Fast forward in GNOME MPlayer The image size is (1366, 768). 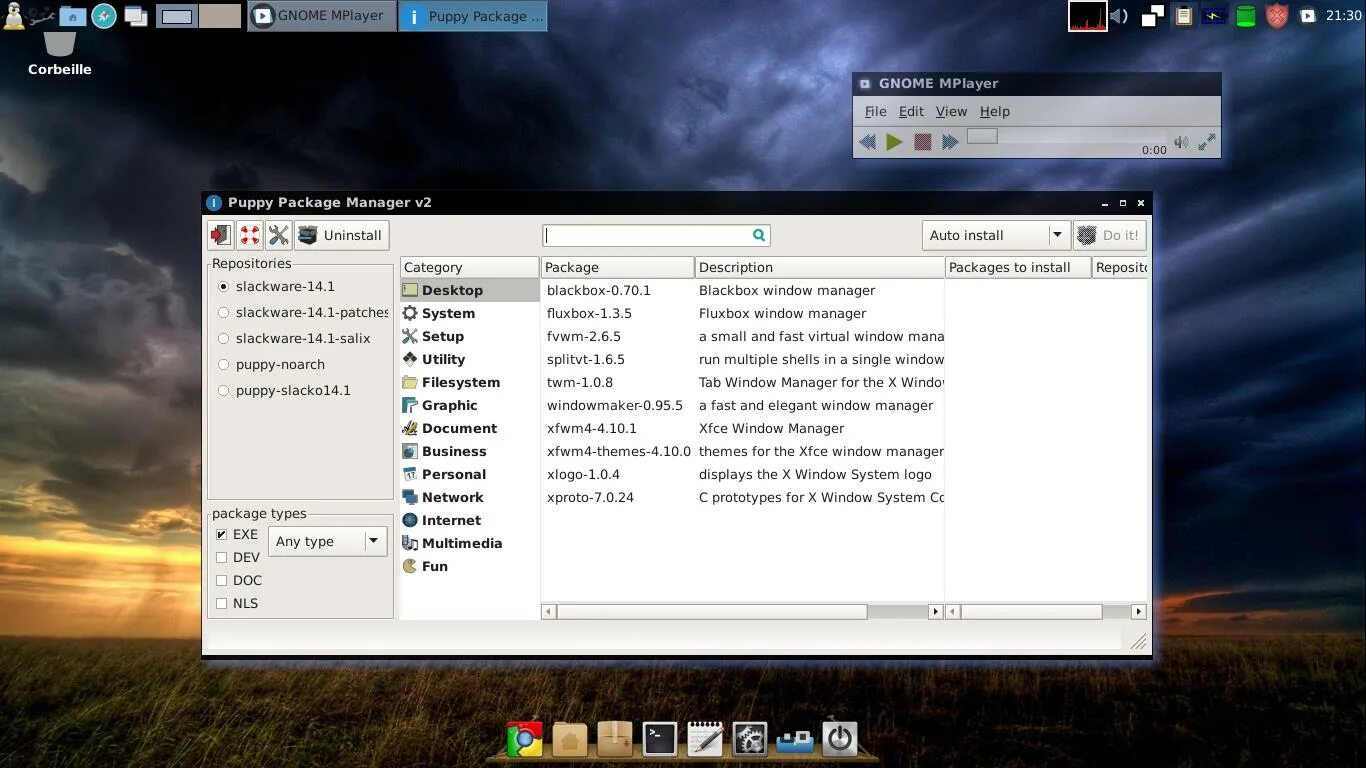pyautogui.click(x=950, y=142)
